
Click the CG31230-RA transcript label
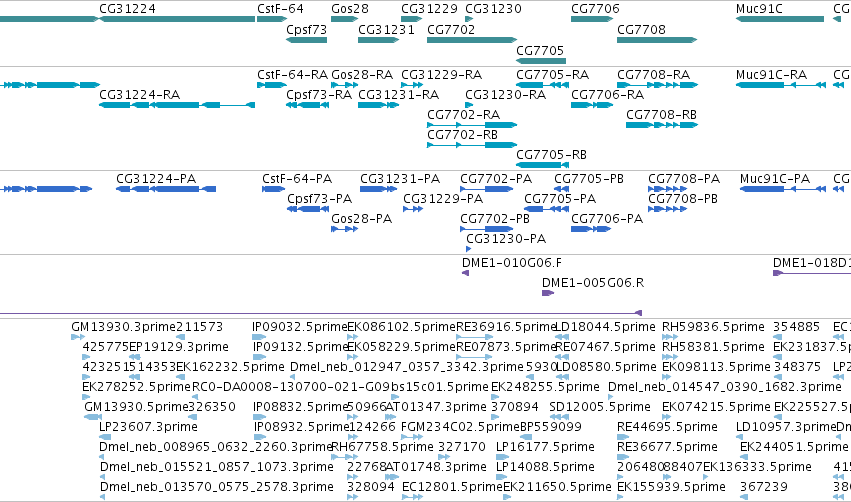505,94
